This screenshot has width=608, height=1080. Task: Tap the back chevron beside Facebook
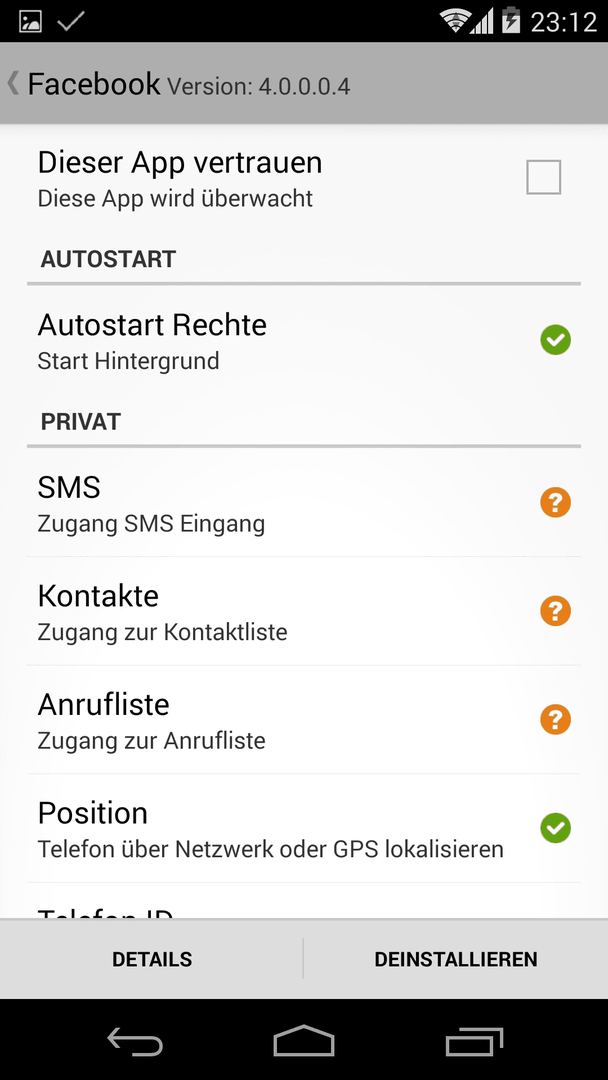[12, 83]
